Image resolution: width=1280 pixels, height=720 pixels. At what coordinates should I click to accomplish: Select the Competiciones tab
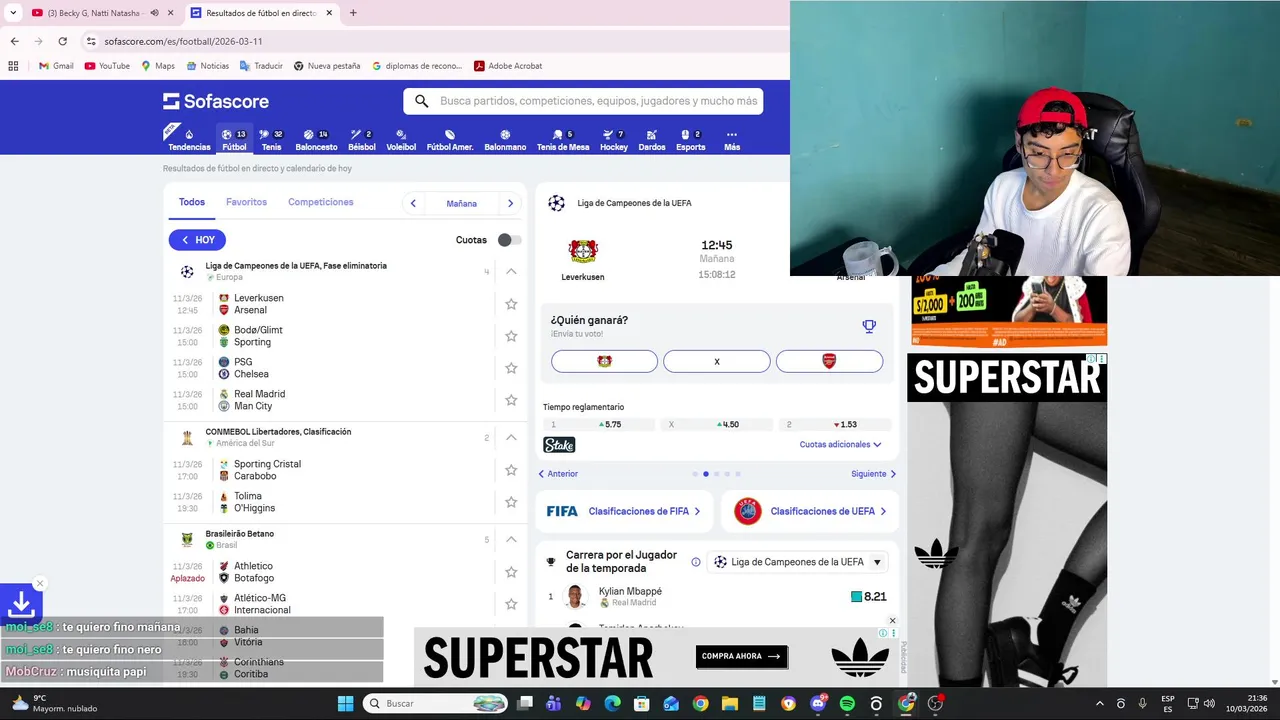coord(321,202)
